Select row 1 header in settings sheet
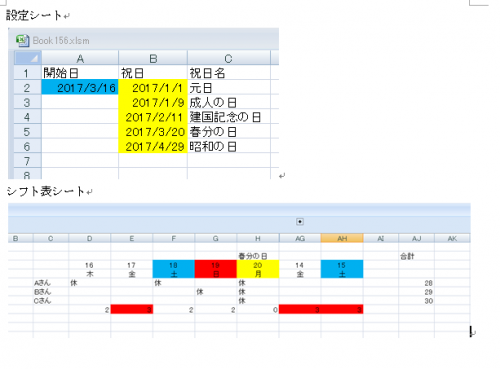Viewport: 500px width, 369px height. point(27,73)
